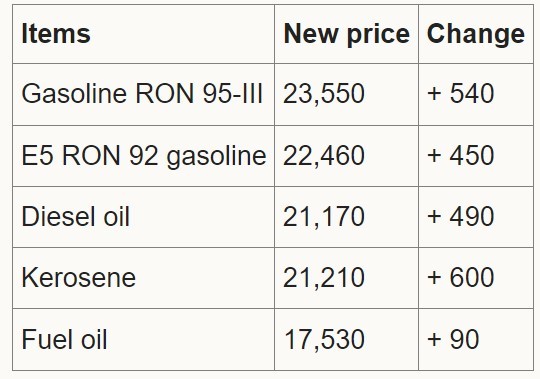
Task: Click the Change column header
Action: click(x=476, y=34)
